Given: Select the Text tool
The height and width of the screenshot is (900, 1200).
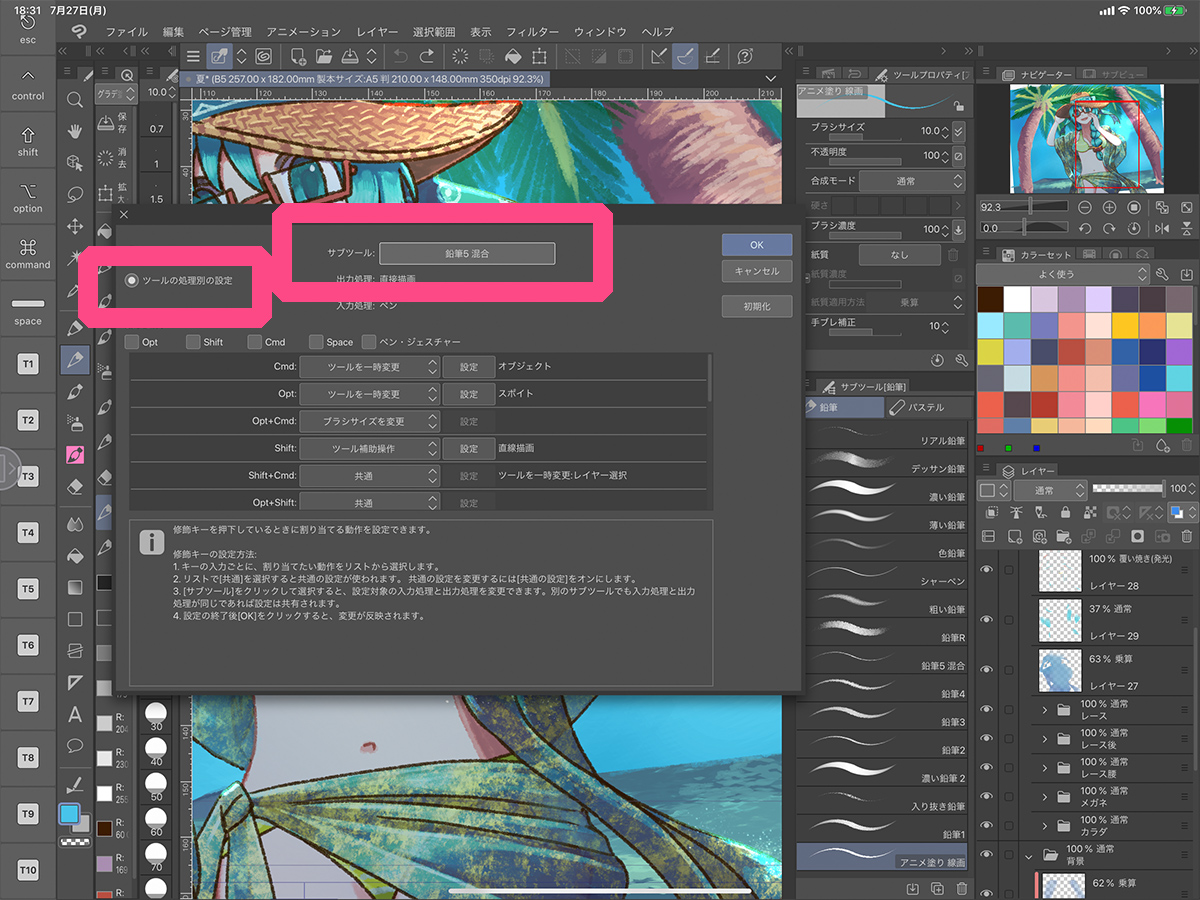Looking at the screenshot, I should pyautogui.click(x=75, y=715).
